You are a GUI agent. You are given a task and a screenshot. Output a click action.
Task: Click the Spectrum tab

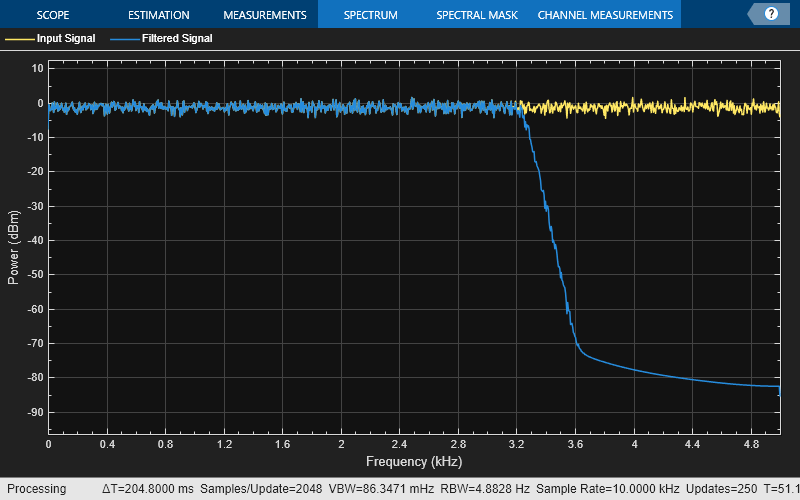(x=370, y=15)
